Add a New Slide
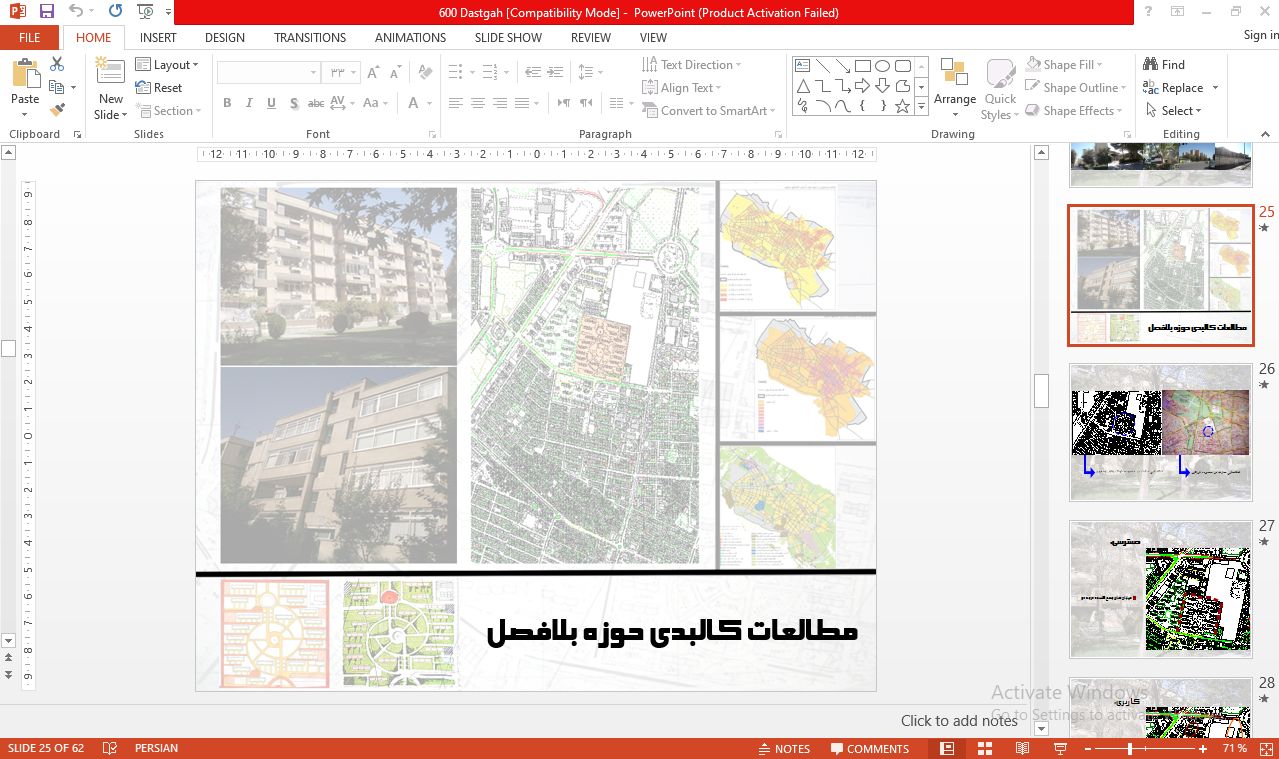 110,88
